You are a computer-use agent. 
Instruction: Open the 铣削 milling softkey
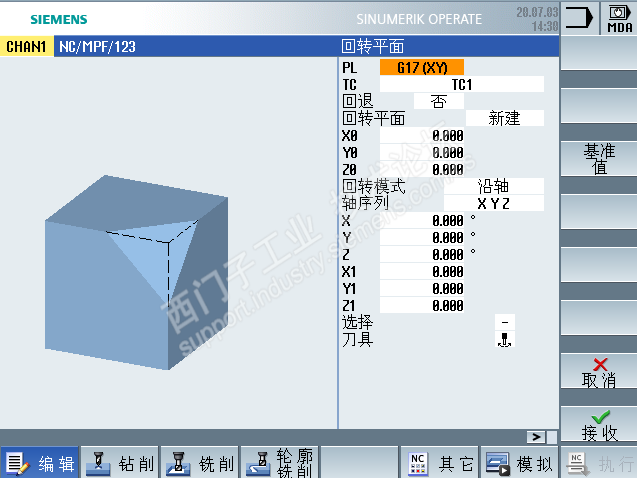point(199,463)
